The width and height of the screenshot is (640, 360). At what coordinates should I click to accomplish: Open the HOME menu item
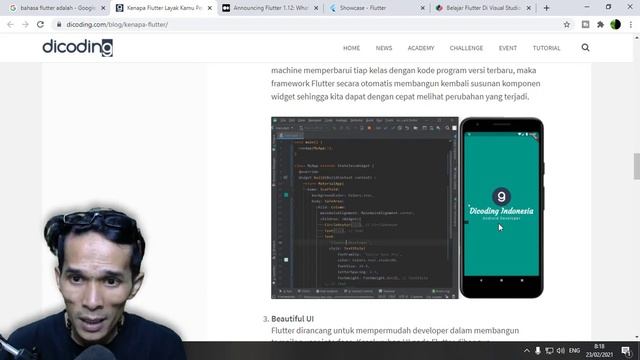[351, 48]
